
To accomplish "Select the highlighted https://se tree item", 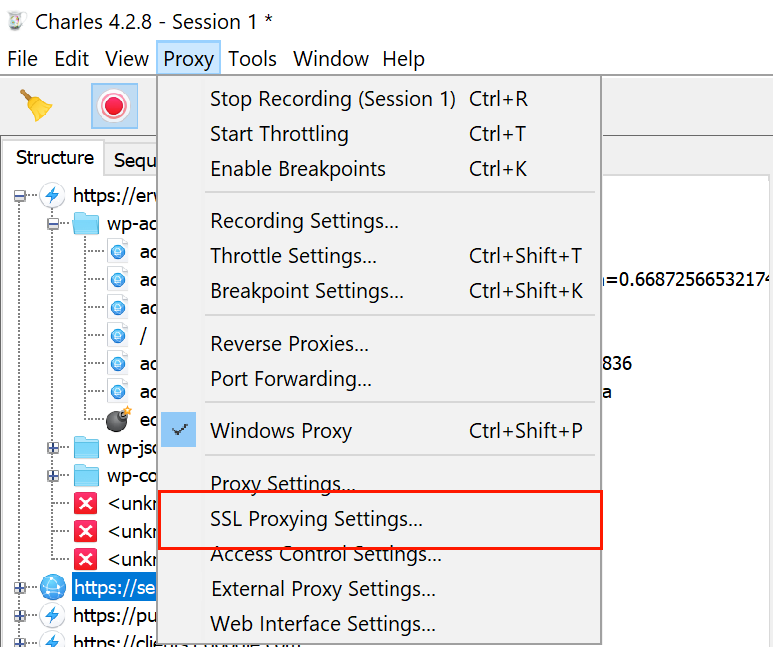I will pyautogui.click(x=112, y=588).
